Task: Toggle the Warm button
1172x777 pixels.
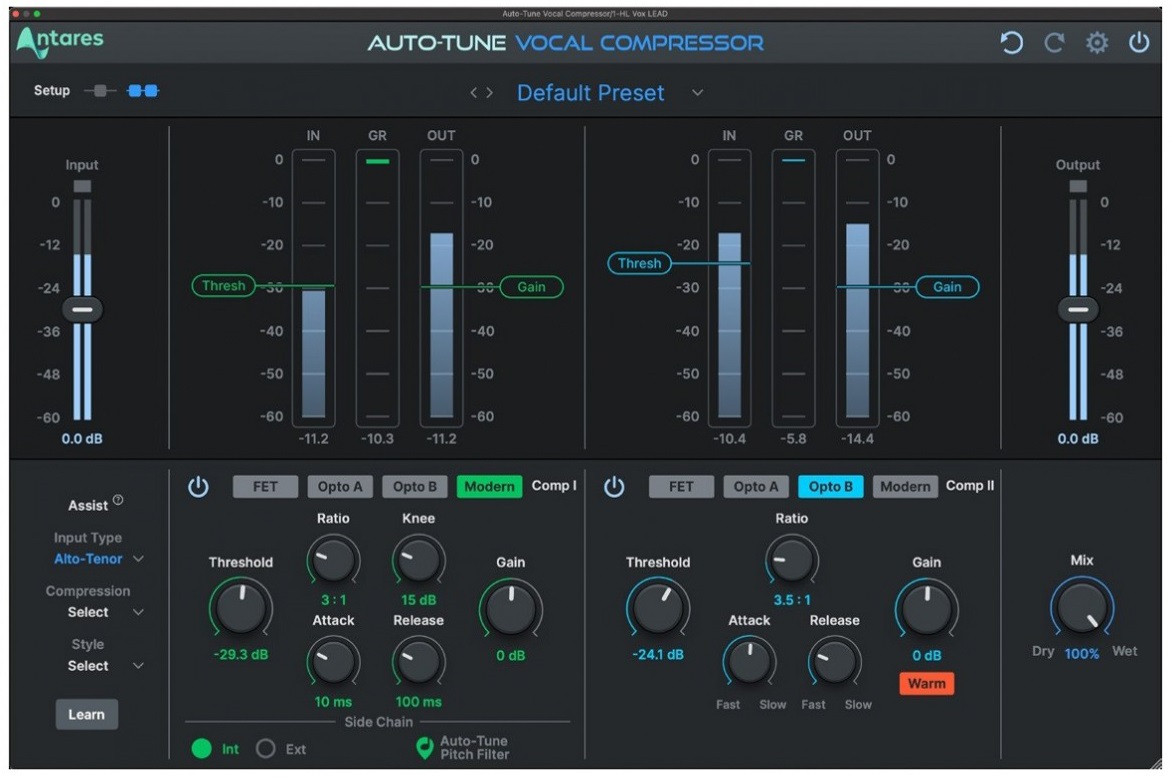Action: coord(926,684)
